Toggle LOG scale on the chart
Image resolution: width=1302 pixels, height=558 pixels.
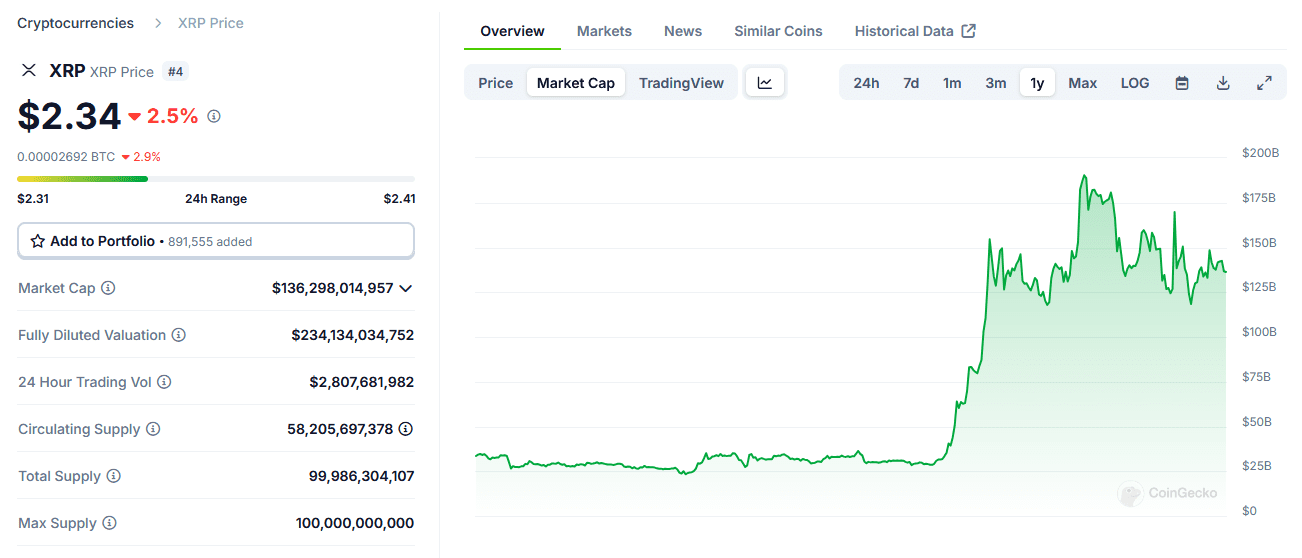tap(1135, 83)
